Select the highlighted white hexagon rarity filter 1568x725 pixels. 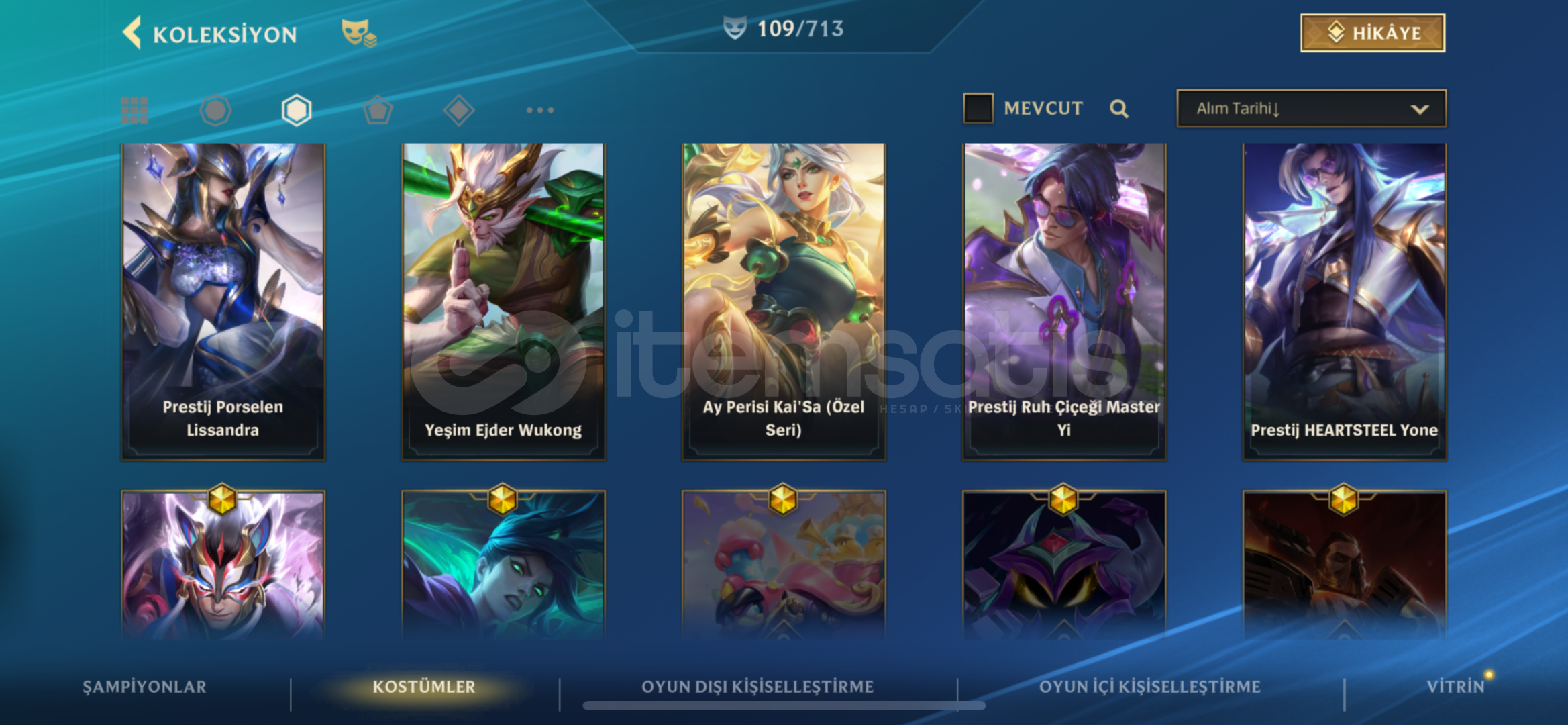point(297,110)
